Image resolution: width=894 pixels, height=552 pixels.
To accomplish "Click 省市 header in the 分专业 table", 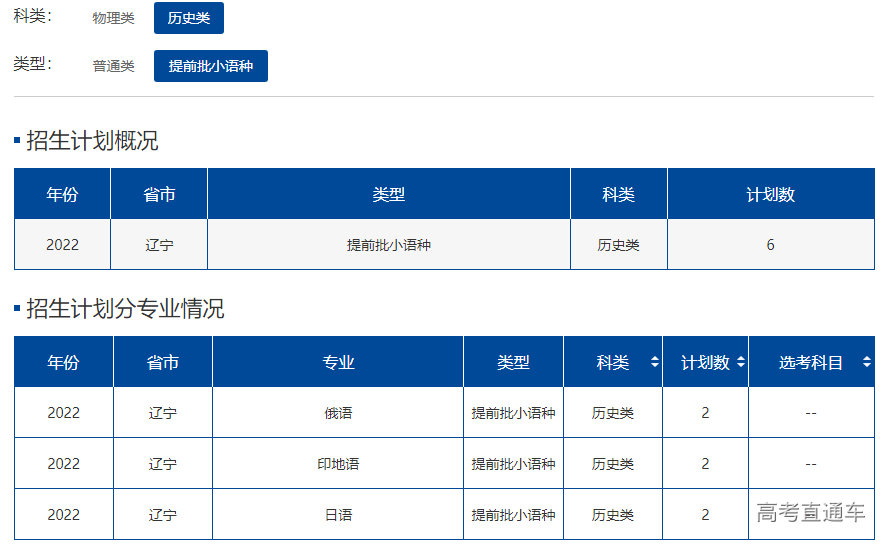I will (162, 363).
